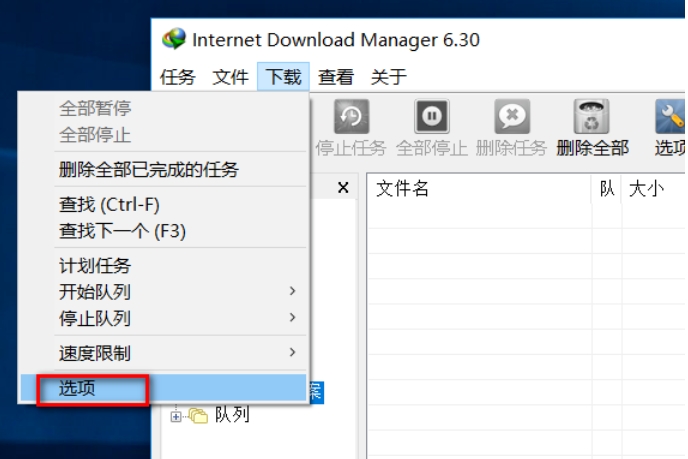Click the 全部停止 pause toolbar icon
Screen dimensions: 688x459
[x=432, y=116]
